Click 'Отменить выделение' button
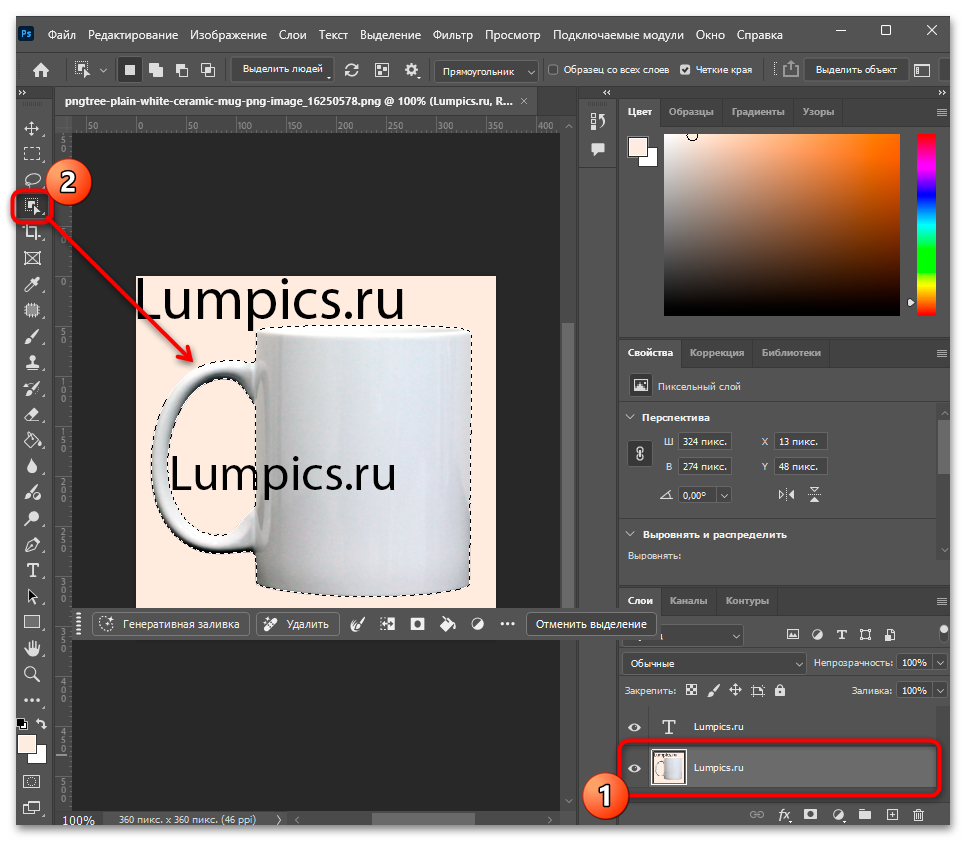 [x=591, y=624]
